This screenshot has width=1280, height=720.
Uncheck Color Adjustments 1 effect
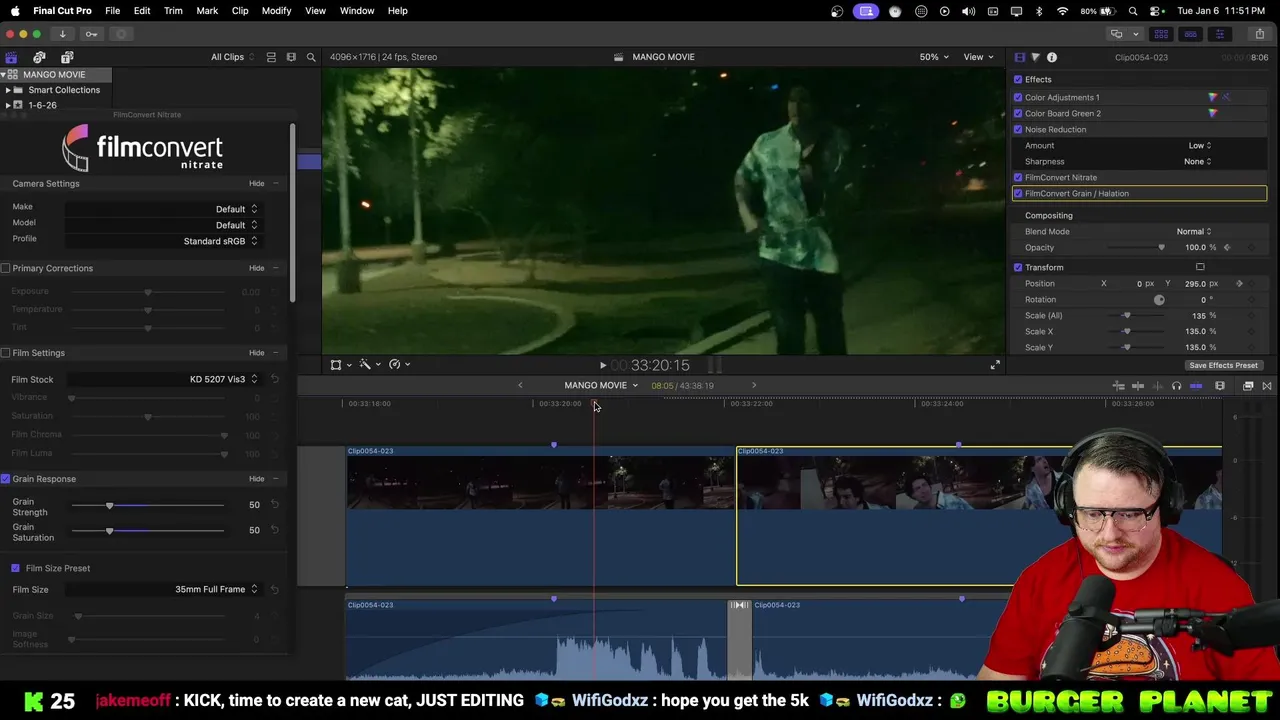point(1018,97)
